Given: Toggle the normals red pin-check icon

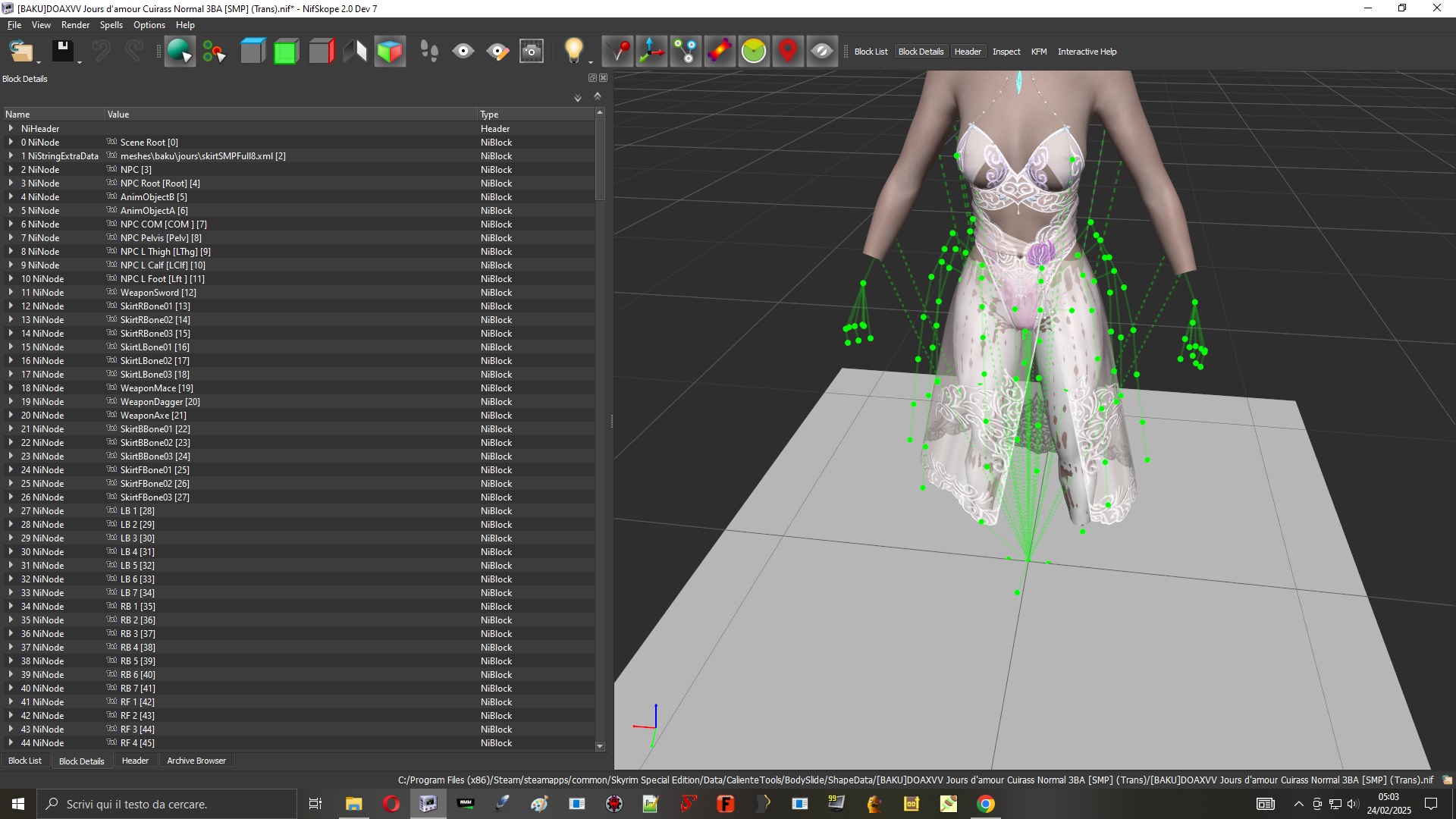Looking at the screenshot, I should (617, 52).
